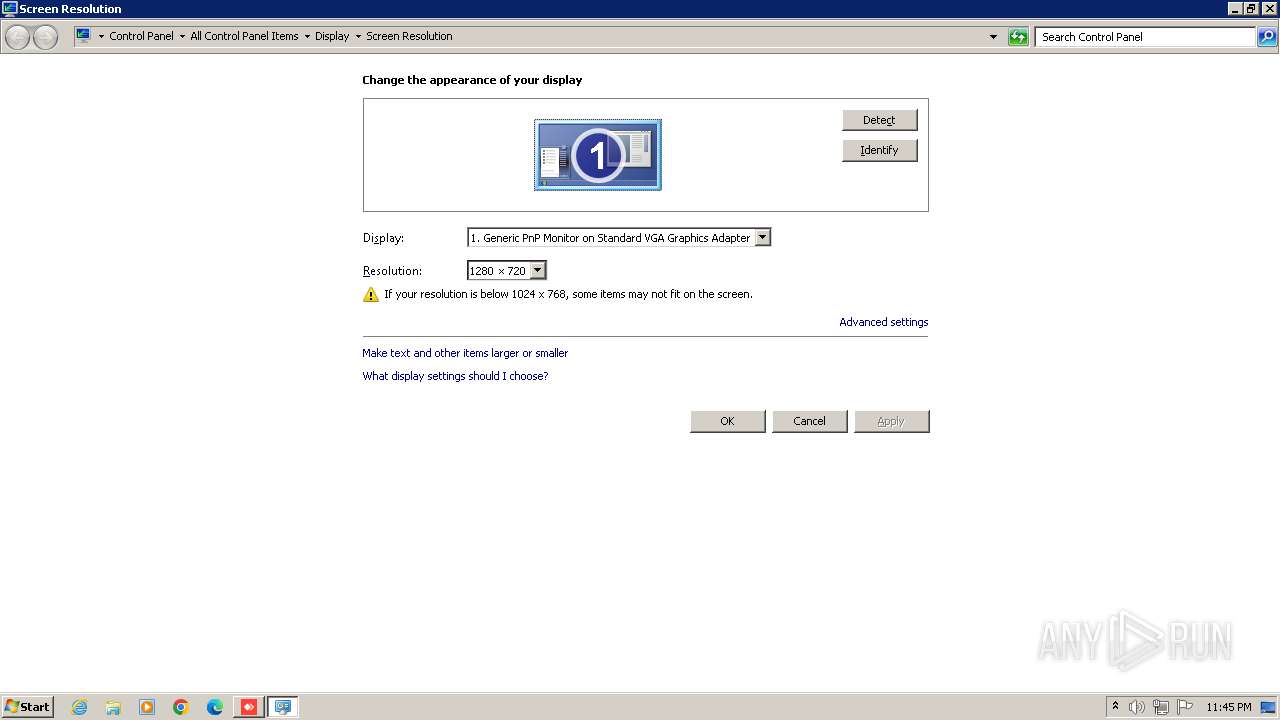Click the monitor 1 display thumbnail
This screenshot has width=1280, height=720.
[598, 155]
